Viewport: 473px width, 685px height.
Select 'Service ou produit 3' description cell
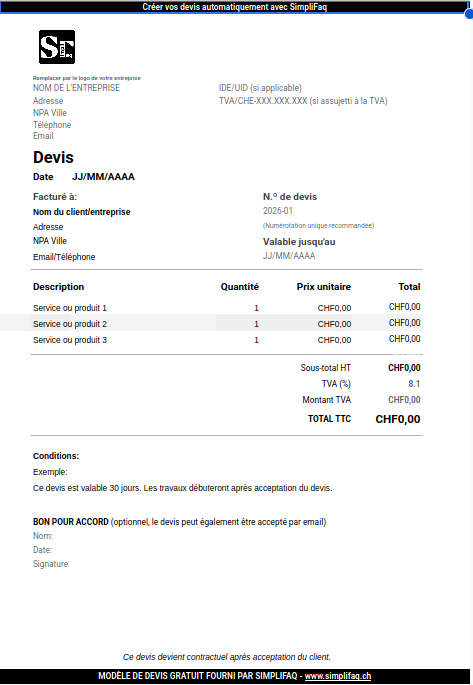click(70, 340)
